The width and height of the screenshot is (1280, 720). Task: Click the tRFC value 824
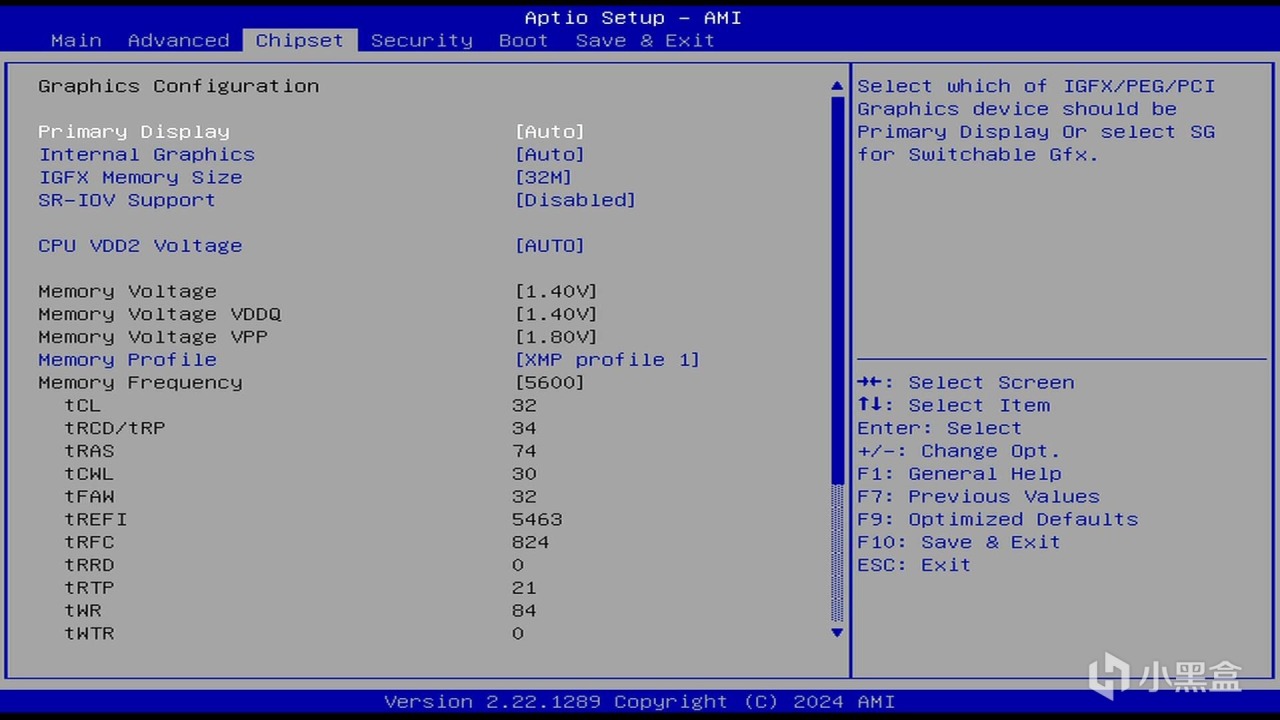530,542
